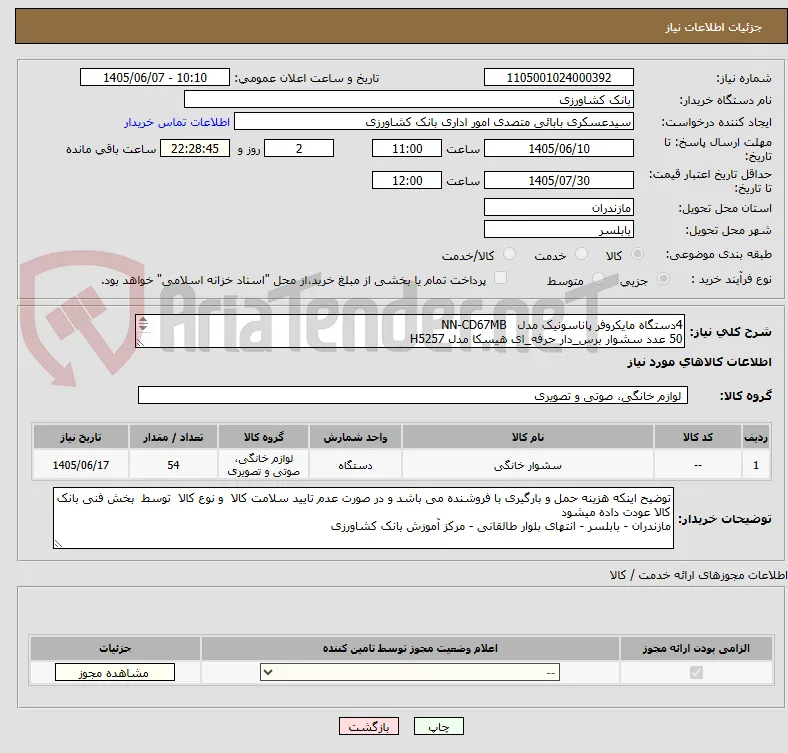Image resolution: width=788 pixels, height=753 pixels.
Task: Click the اعلام وضعیت مجوز column header
Action: pos(410,648)
